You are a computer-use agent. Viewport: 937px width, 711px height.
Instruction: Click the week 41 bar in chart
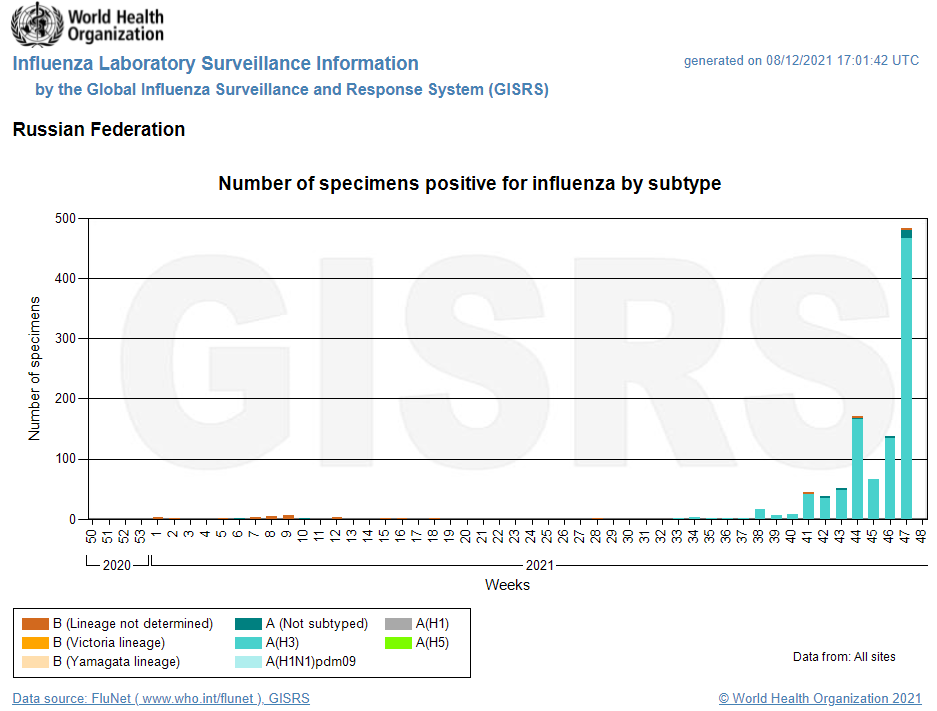[808, 506]
